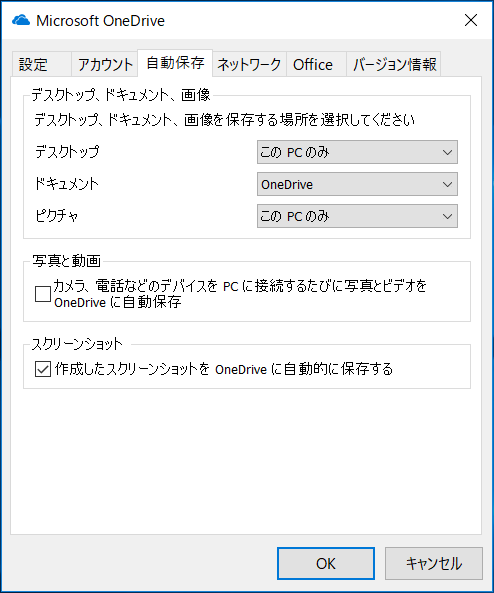Uncheck the screenshot auto-save to OneDrive checkbox
This screenshot has width=494, height=593.
(x=43, y=369)
